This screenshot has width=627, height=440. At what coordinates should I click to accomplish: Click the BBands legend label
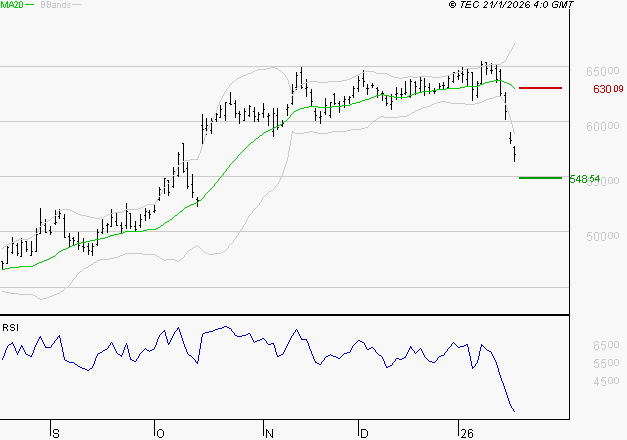coord(56,5)
